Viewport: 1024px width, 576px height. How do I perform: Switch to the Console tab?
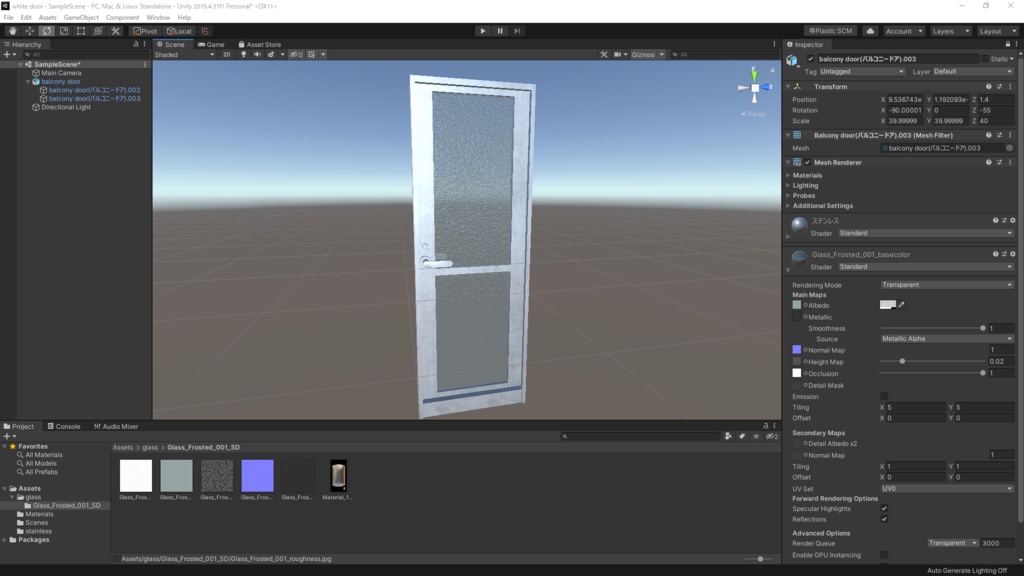click(x=63, y=426)
